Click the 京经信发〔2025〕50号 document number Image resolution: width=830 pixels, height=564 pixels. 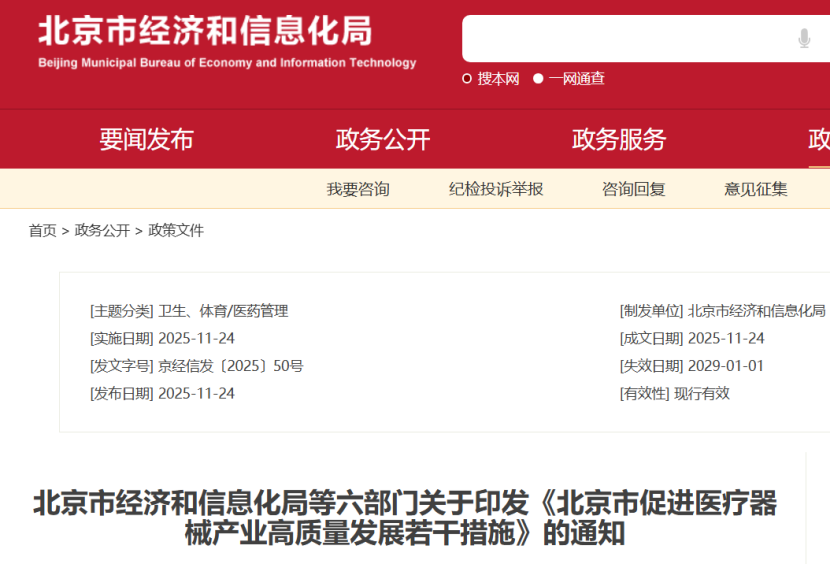pos(231,366)
